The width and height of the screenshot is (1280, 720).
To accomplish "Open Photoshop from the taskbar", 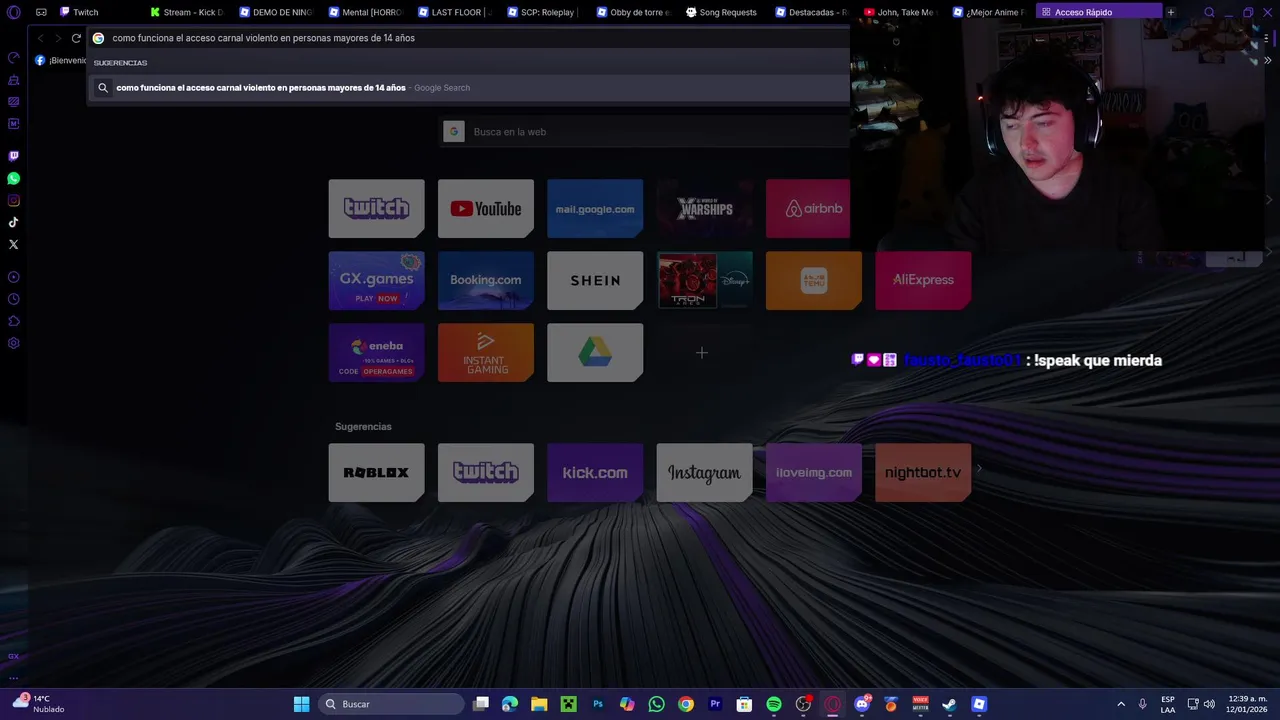I will (x=598, y=704).
